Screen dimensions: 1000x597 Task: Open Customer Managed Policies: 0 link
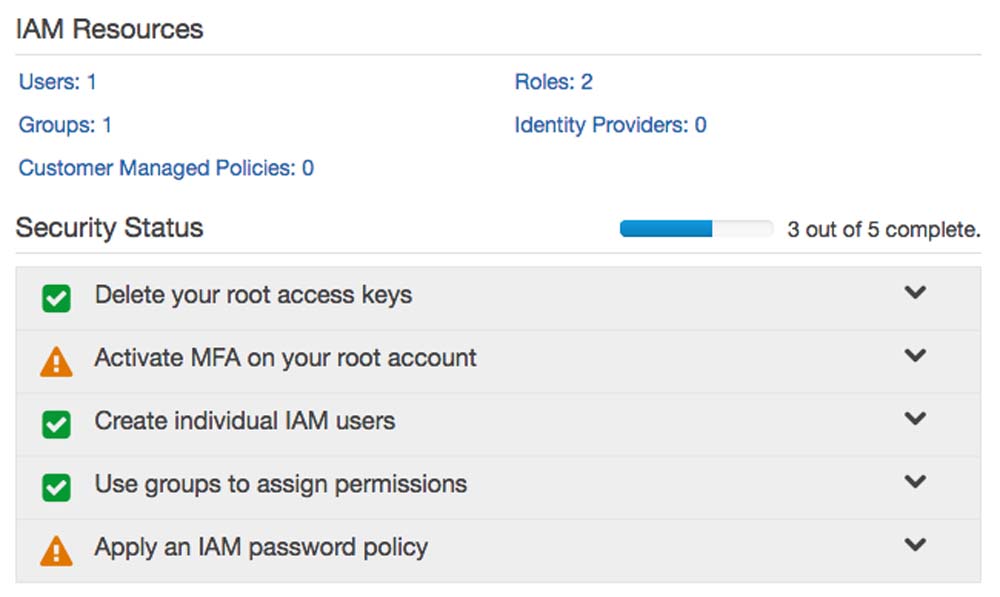[166, 168]
